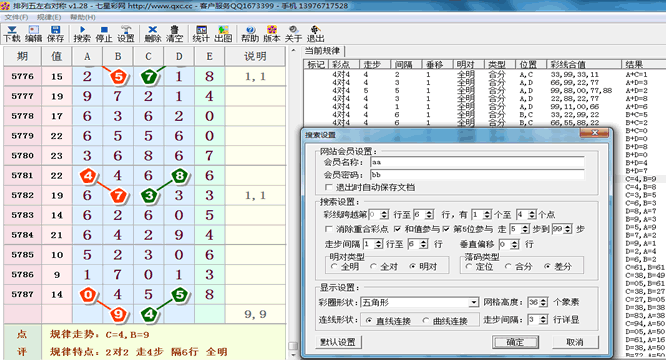Open the 规律(E) menu

coord(49,17)
